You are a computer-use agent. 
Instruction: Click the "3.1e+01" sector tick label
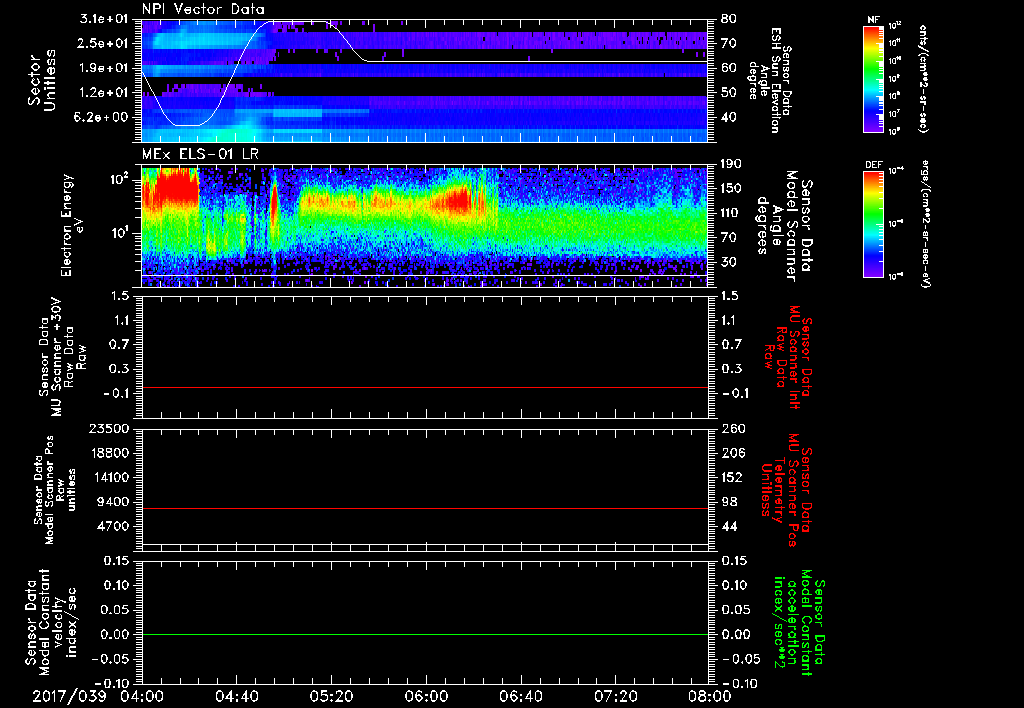click(104, 19)
